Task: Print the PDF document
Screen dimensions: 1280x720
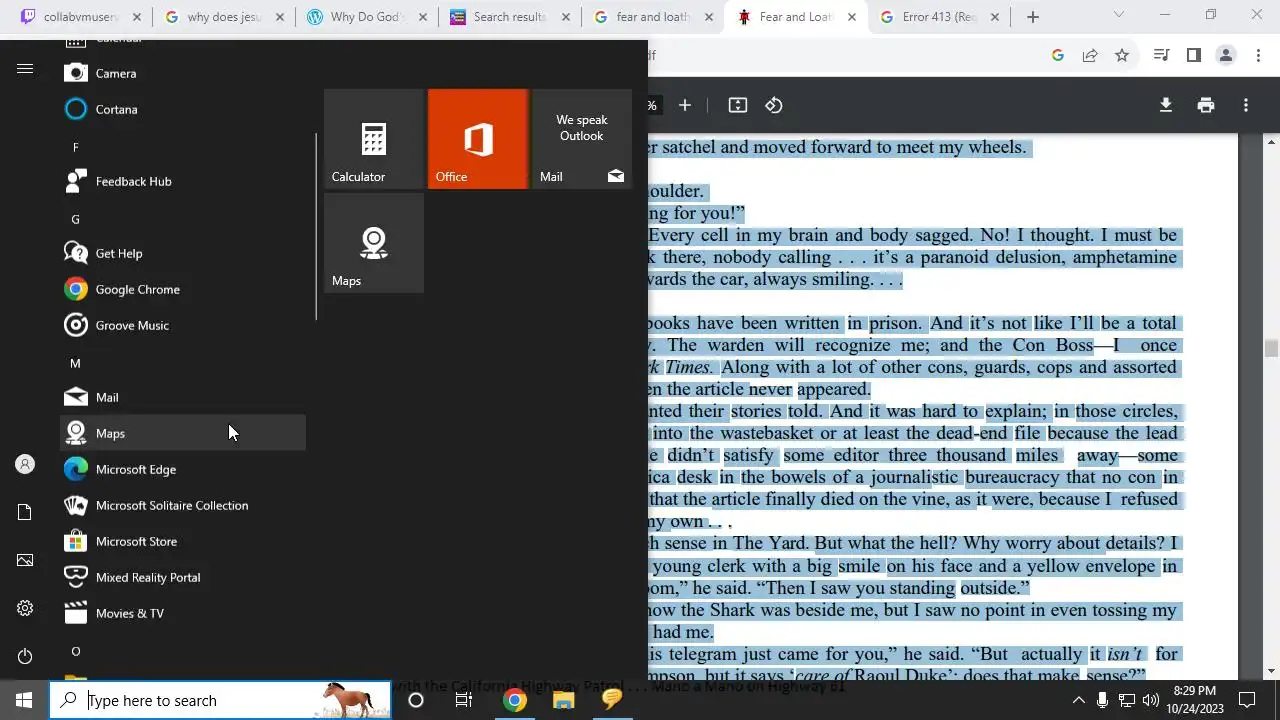Action: 1206,105
